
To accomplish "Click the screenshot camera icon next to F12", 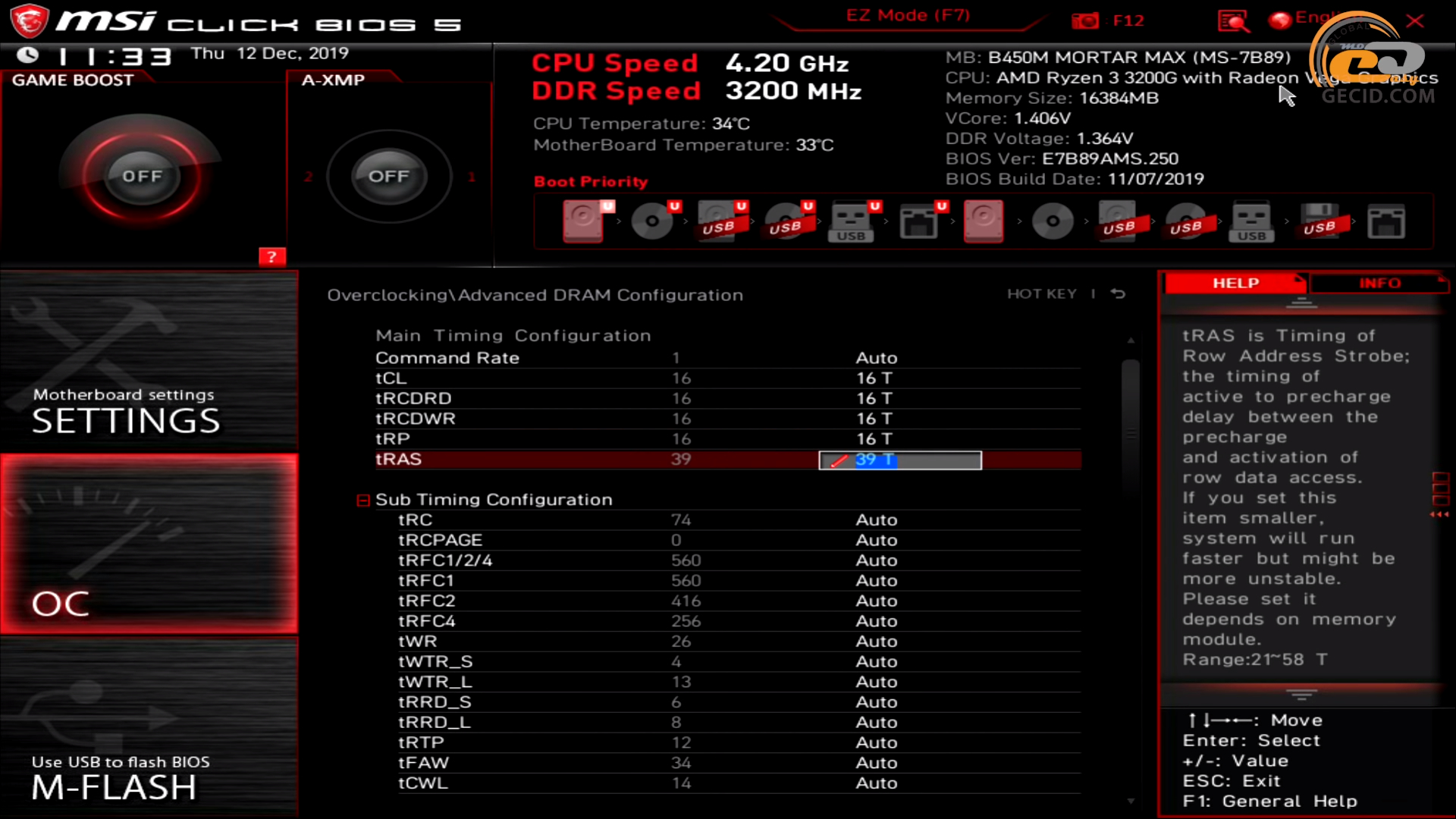I will pos(1085,20).
